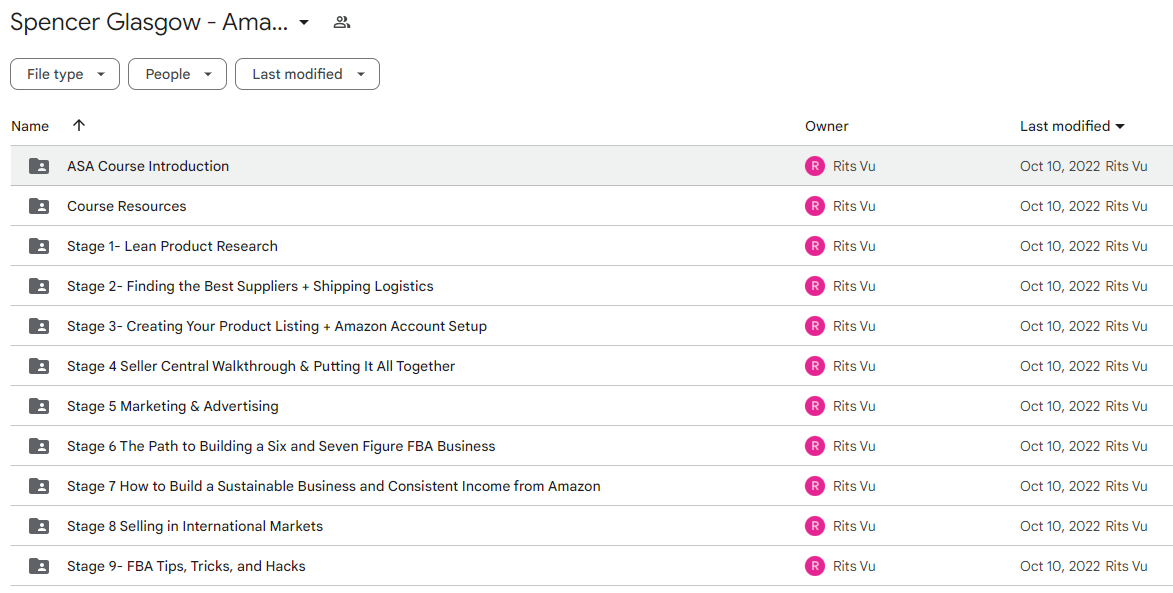Click the ASA Course Introduction folder icon
The image size is (1173, 593).
click(x=39, y=166)
